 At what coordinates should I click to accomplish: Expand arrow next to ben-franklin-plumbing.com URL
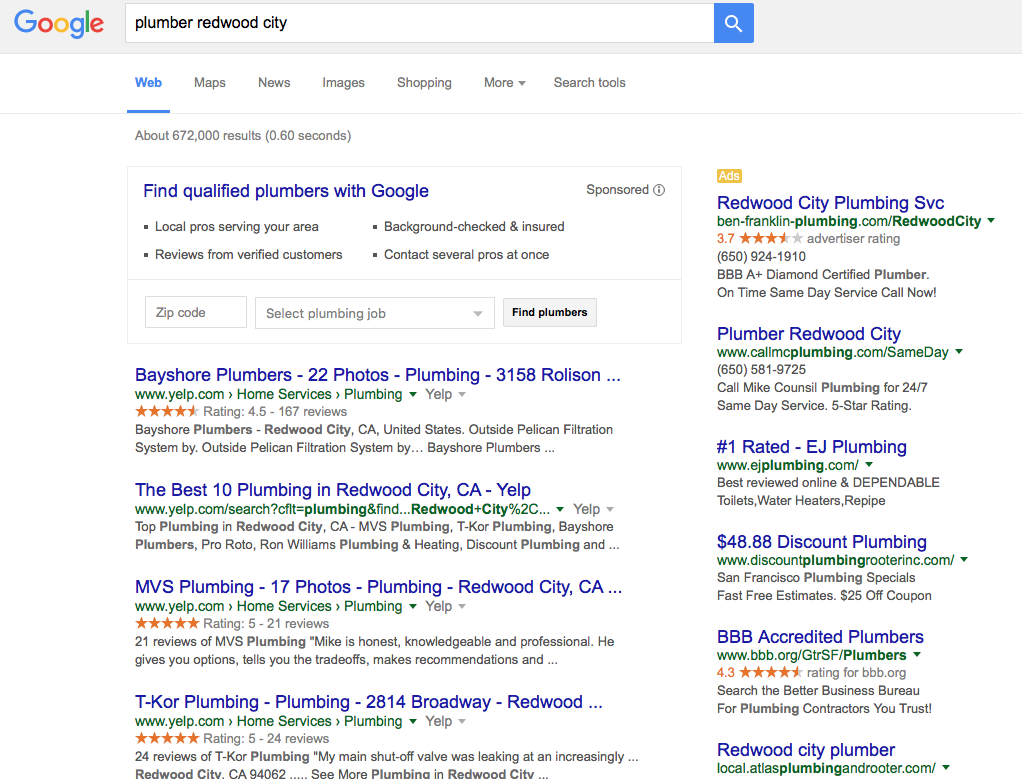(x=991, y=221)
